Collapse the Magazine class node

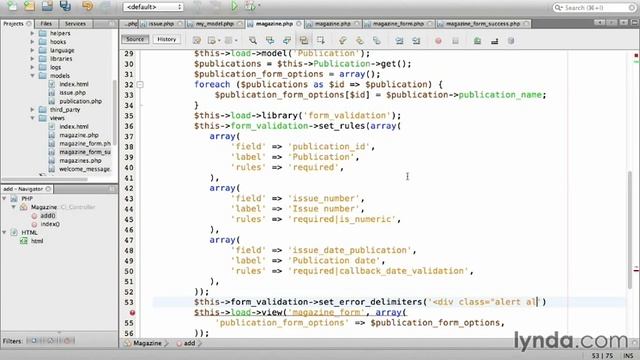[13, 207]
